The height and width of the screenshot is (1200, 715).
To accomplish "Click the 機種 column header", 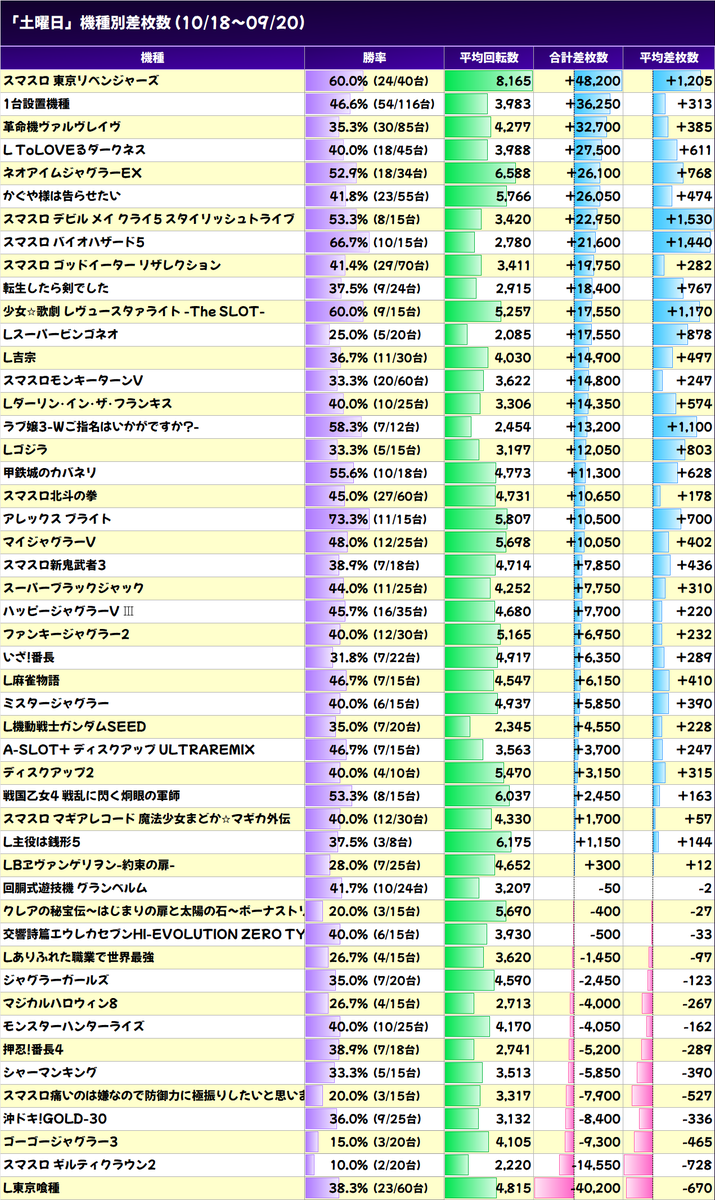I will tap(153, 57).
